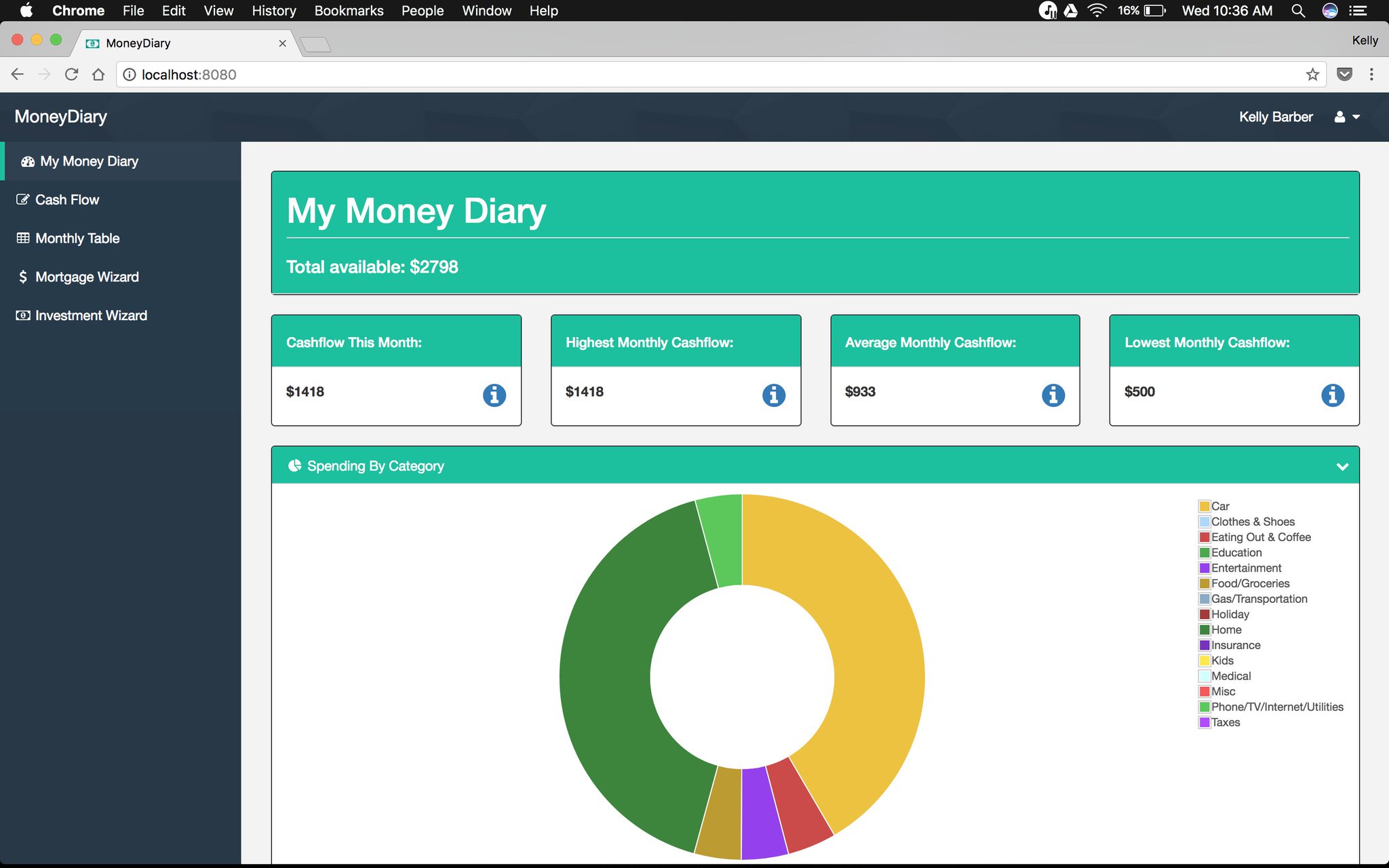Toggle Car category in chart legend
This screenshot has height=868, width=1389.
tap(1205, 506)
